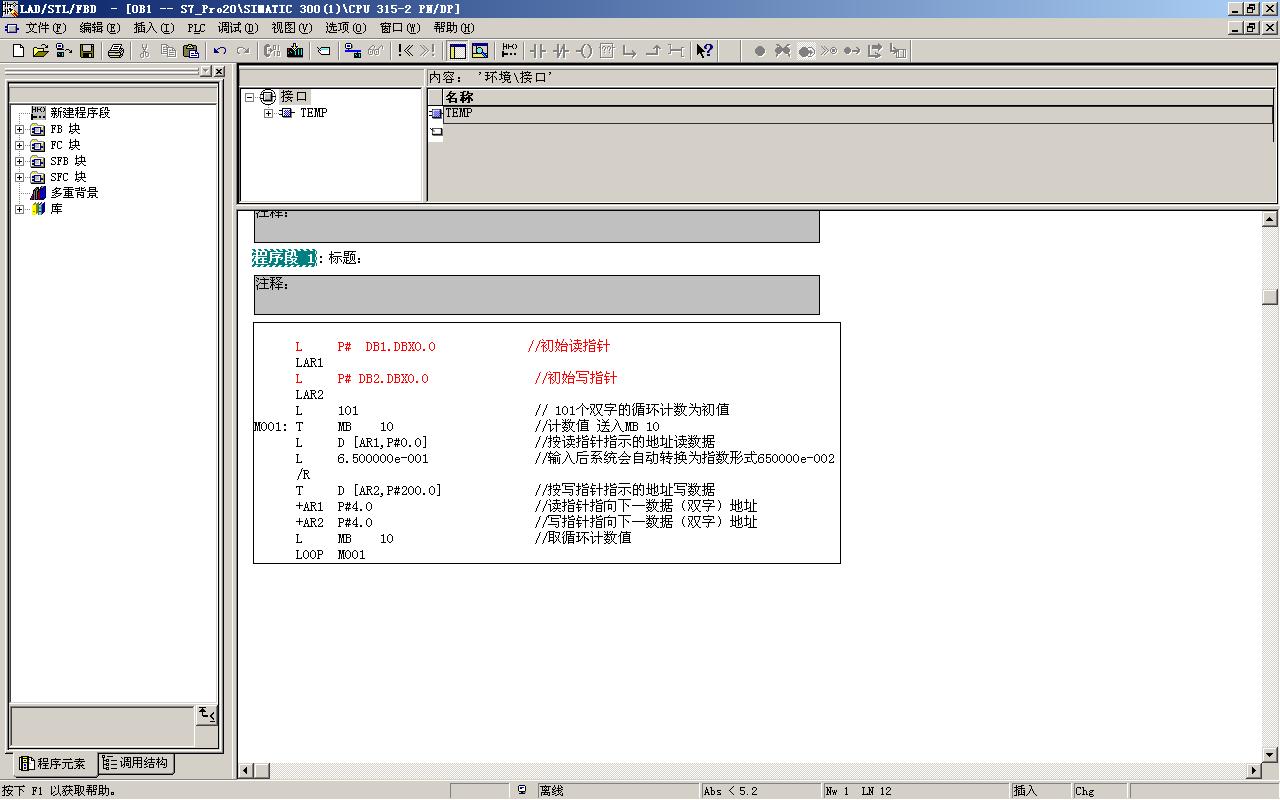The width and height of the screenshot is (1280, 800).
Task: Click the Set breakpoint circle icon
Action: 759,51
